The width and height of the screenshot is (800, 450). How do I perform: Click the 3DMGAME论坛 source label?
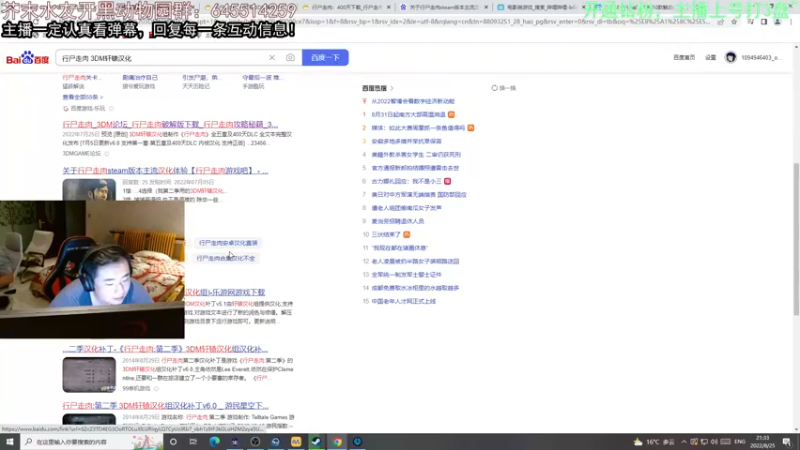pos(82,153)
